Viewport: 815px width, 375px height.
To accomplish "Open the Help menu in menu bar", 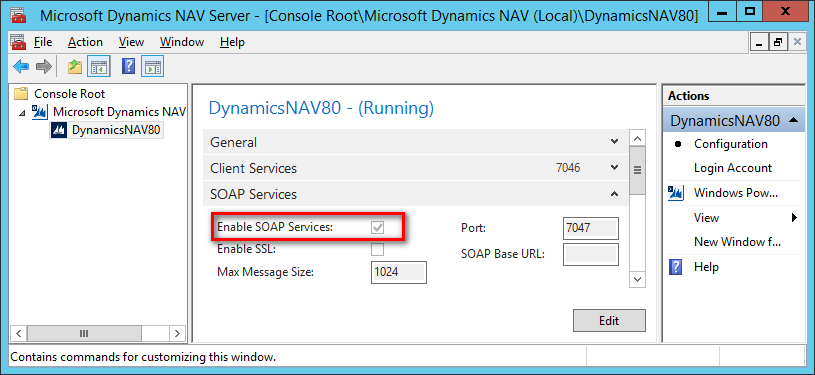I will (x=232, y=42).
